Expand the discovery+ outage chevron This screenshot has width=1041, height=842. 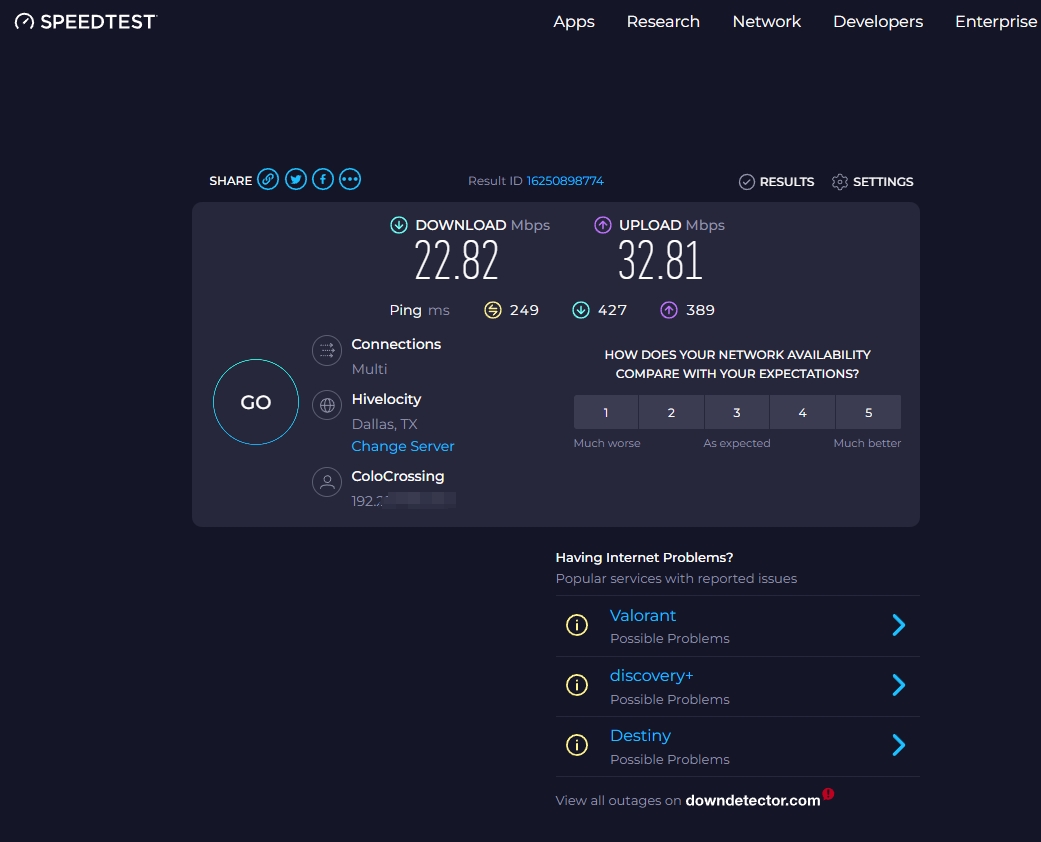(x=898, y=685)
